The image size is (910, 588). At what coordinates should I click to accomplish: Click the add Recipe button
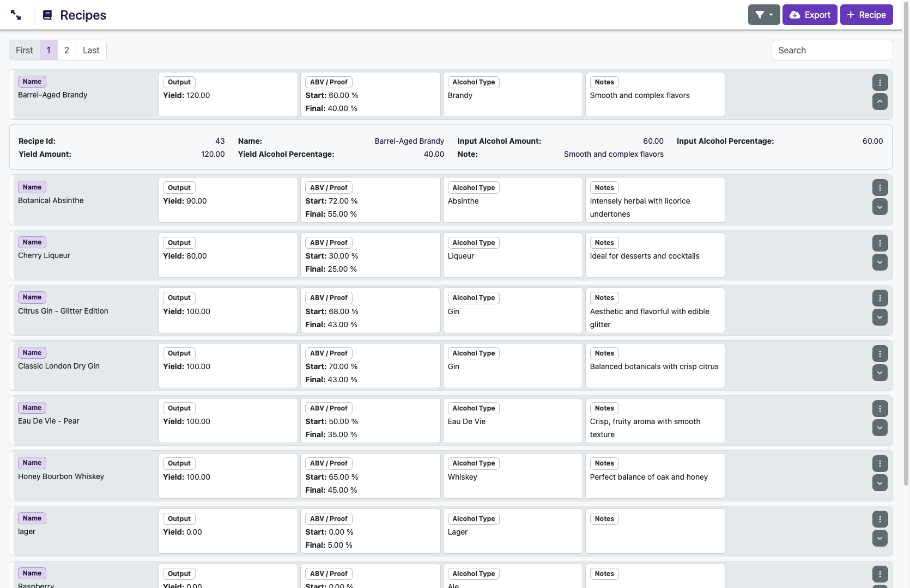tap(866, 15)
